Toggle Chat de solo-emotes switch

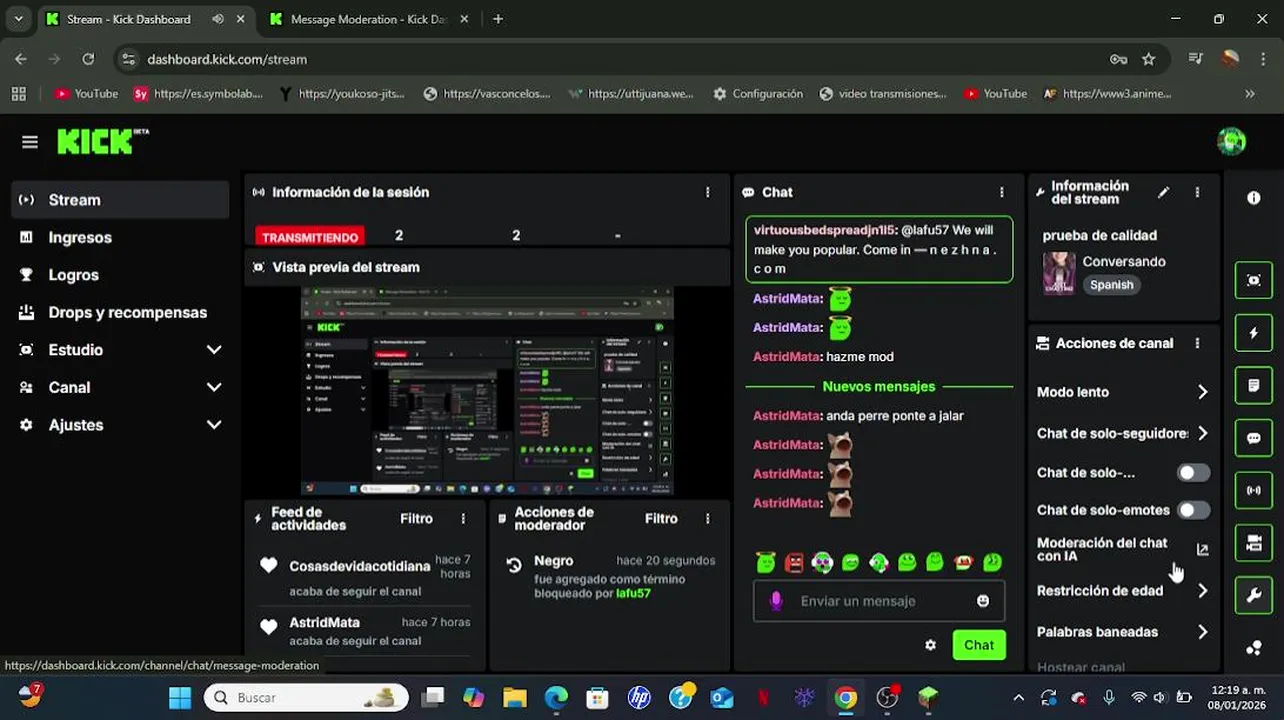coord(1192,510)
